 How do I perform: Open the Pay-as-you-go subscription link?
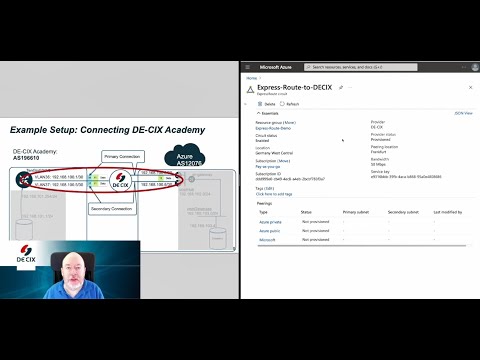pyautogui.click(x=268, y=166)
